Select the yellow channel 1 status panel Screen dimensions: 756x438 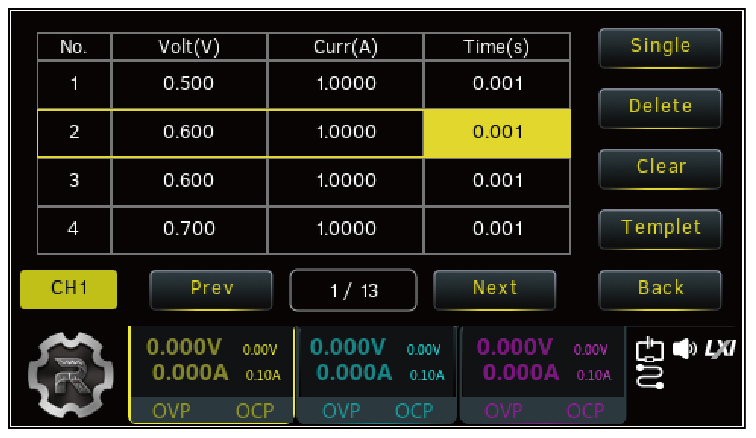coord(210,372)
